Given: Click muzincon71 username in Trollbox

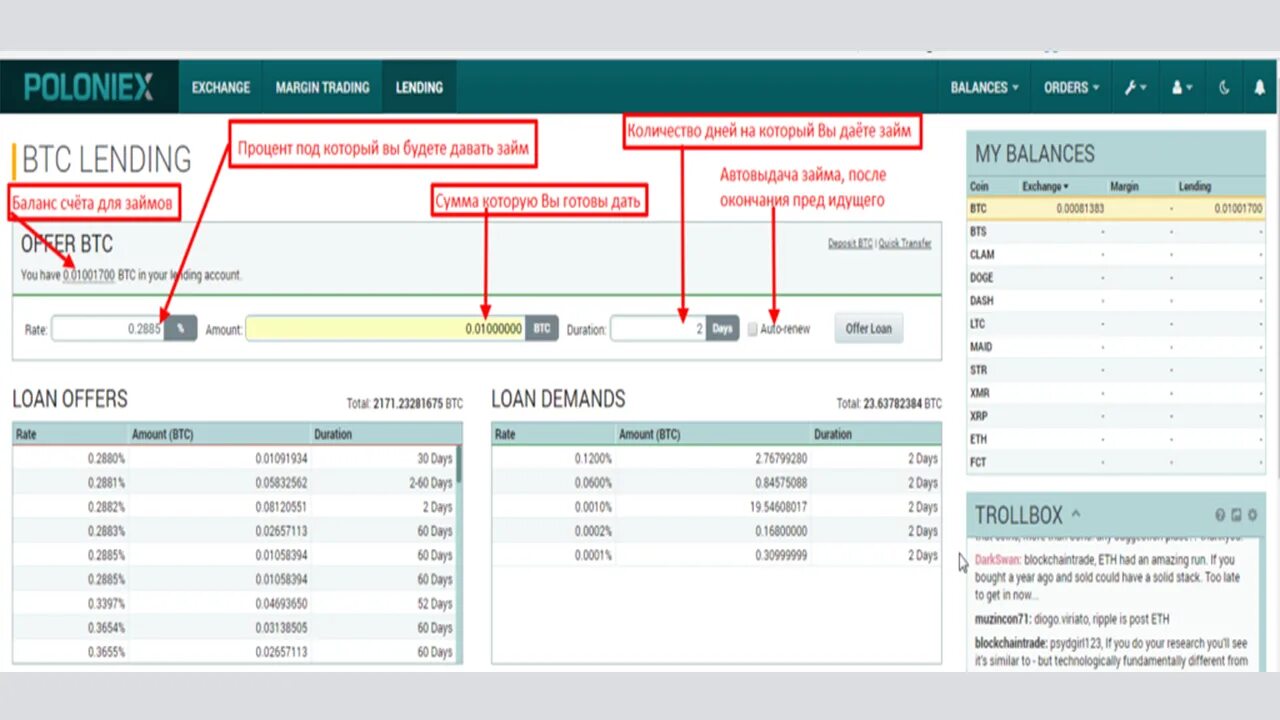Looking at the screenshot, I should [1004, 619].
